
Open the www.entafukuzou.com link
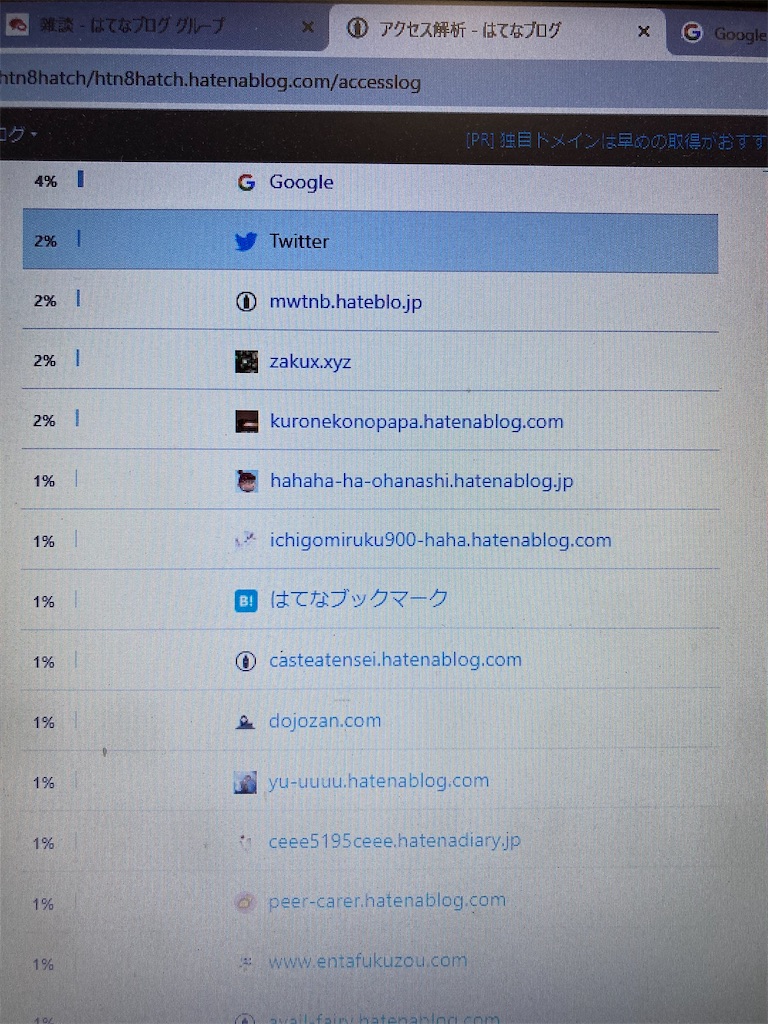pos(368,961)
